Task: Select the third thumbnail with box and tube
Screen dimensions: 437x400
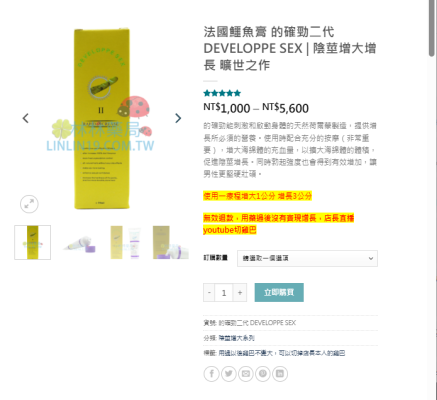Action: coord(126,242)
